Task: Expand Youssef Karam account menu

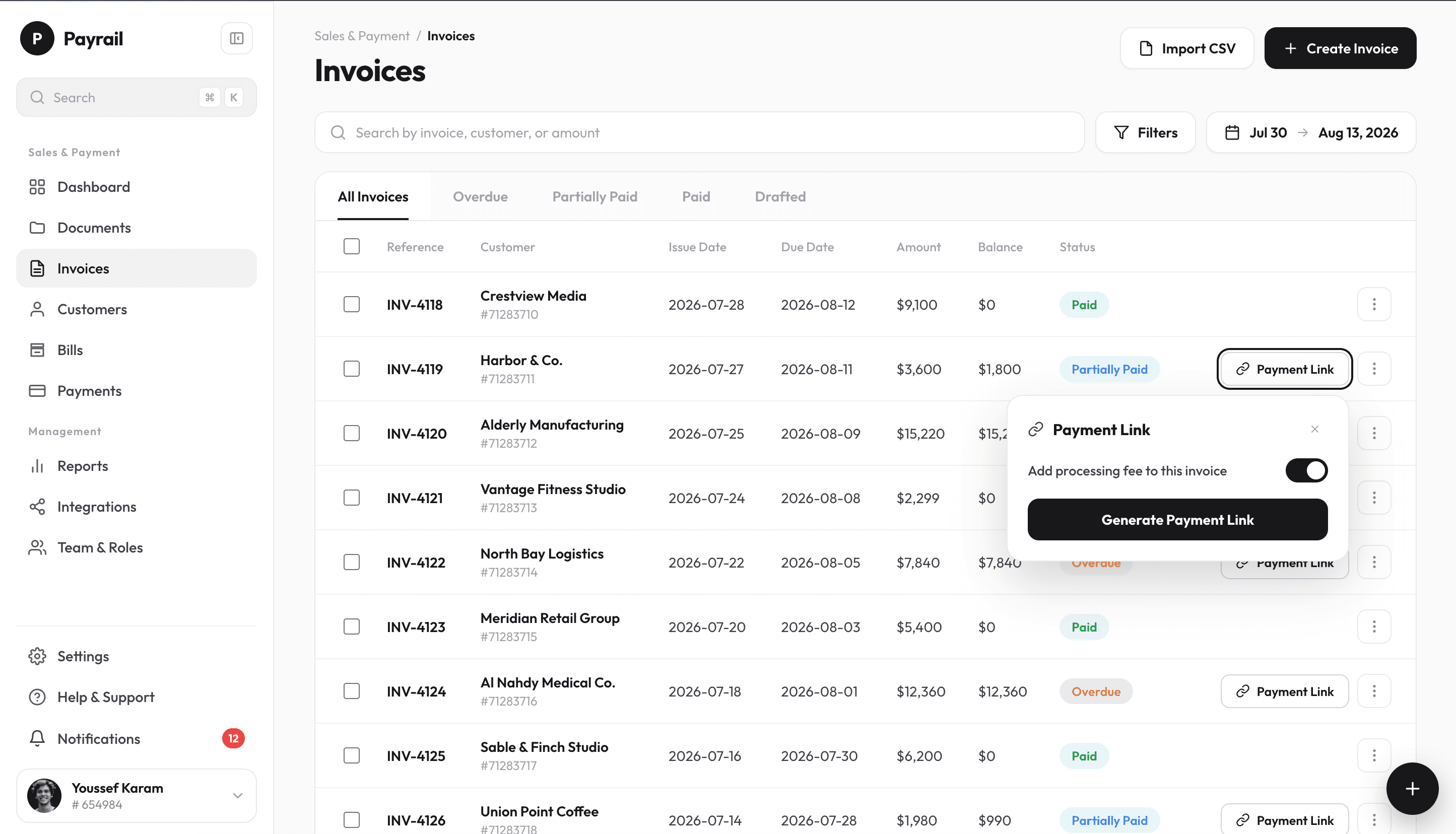Action: 137,796
